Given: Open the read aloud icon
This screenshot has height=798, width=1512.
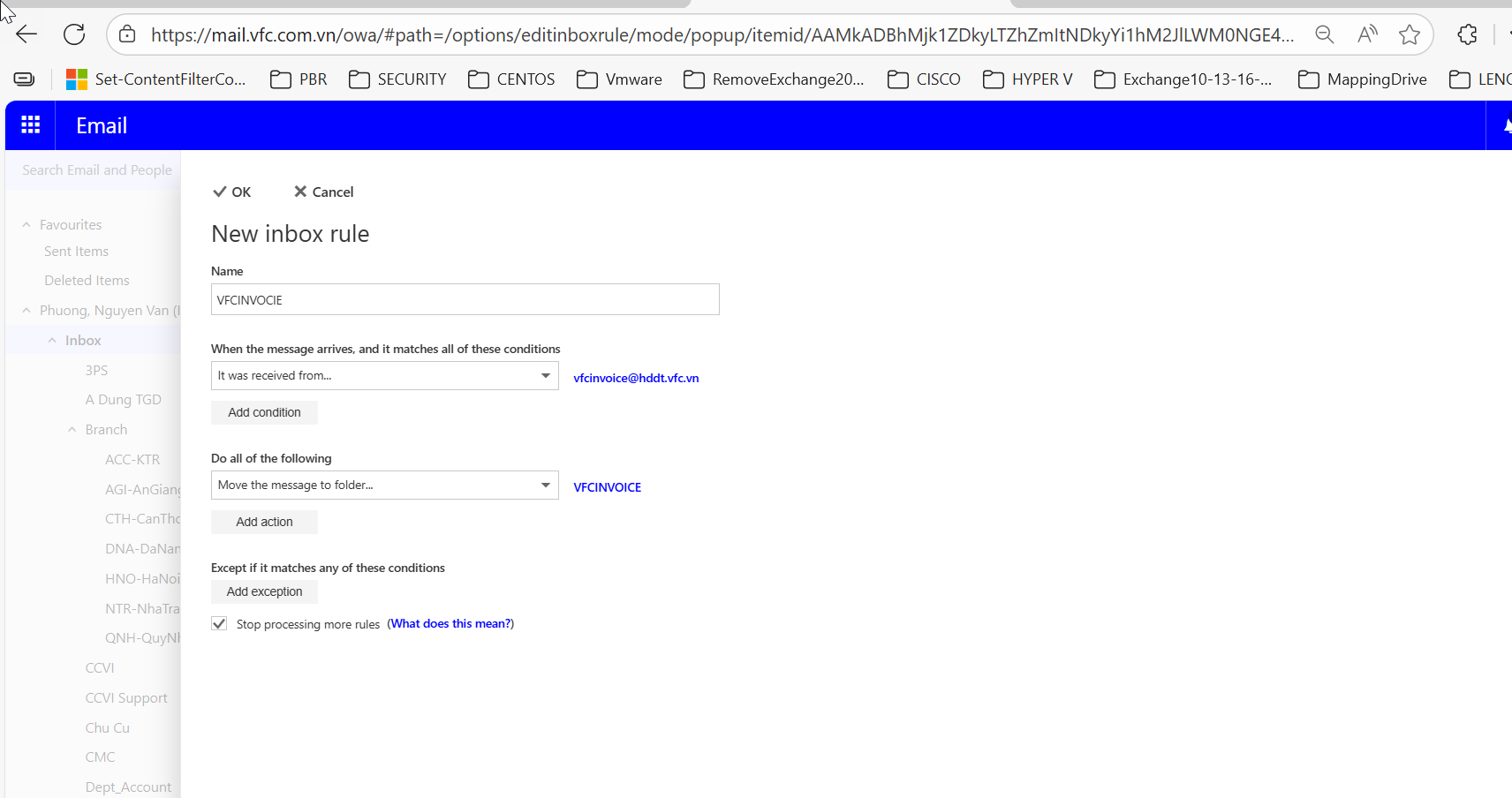Looking at the screenshot, I should click(x=1367, y=34).
